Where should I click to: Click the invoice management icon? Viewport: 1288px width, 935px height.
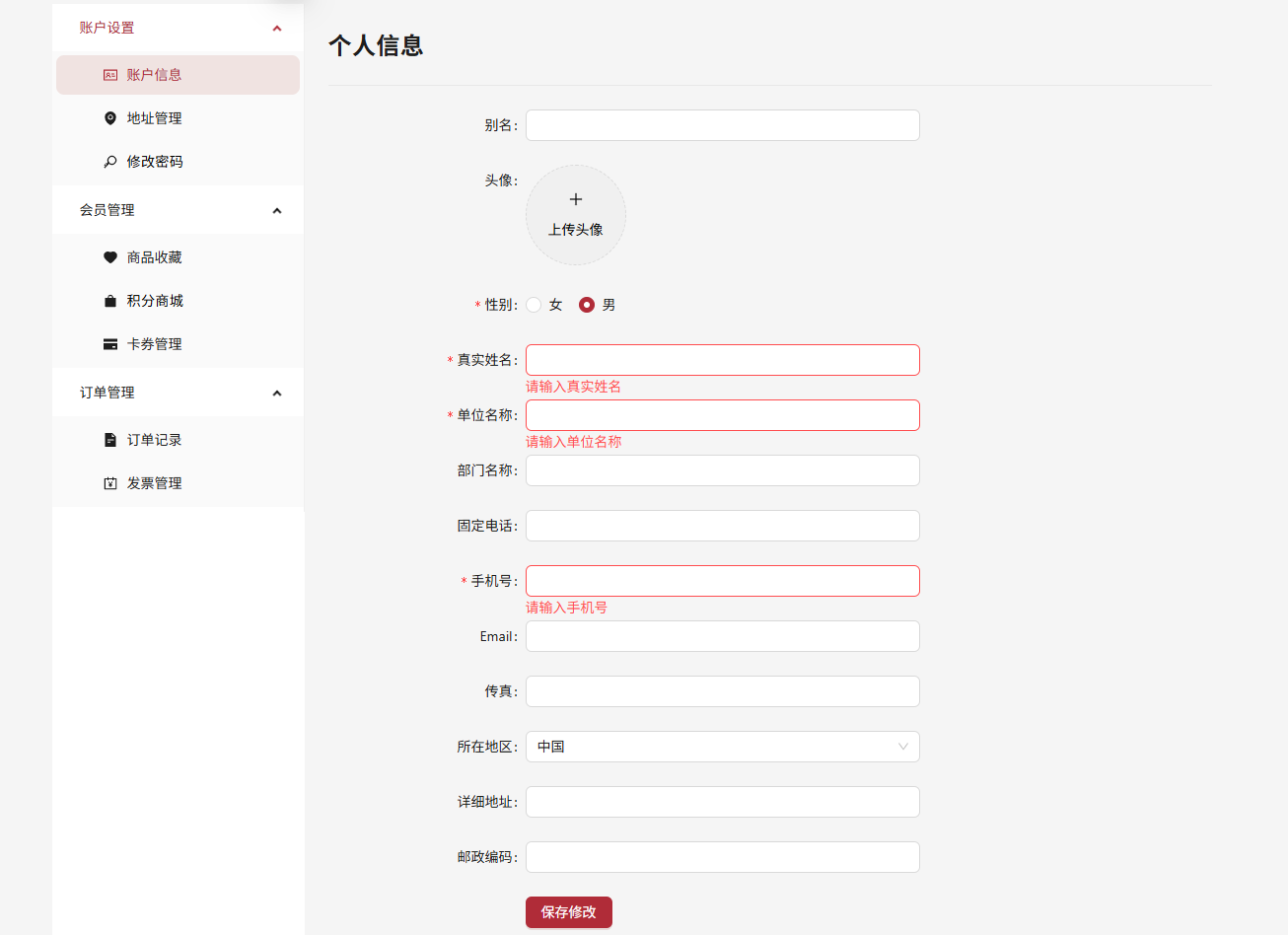tap(110, 483)
